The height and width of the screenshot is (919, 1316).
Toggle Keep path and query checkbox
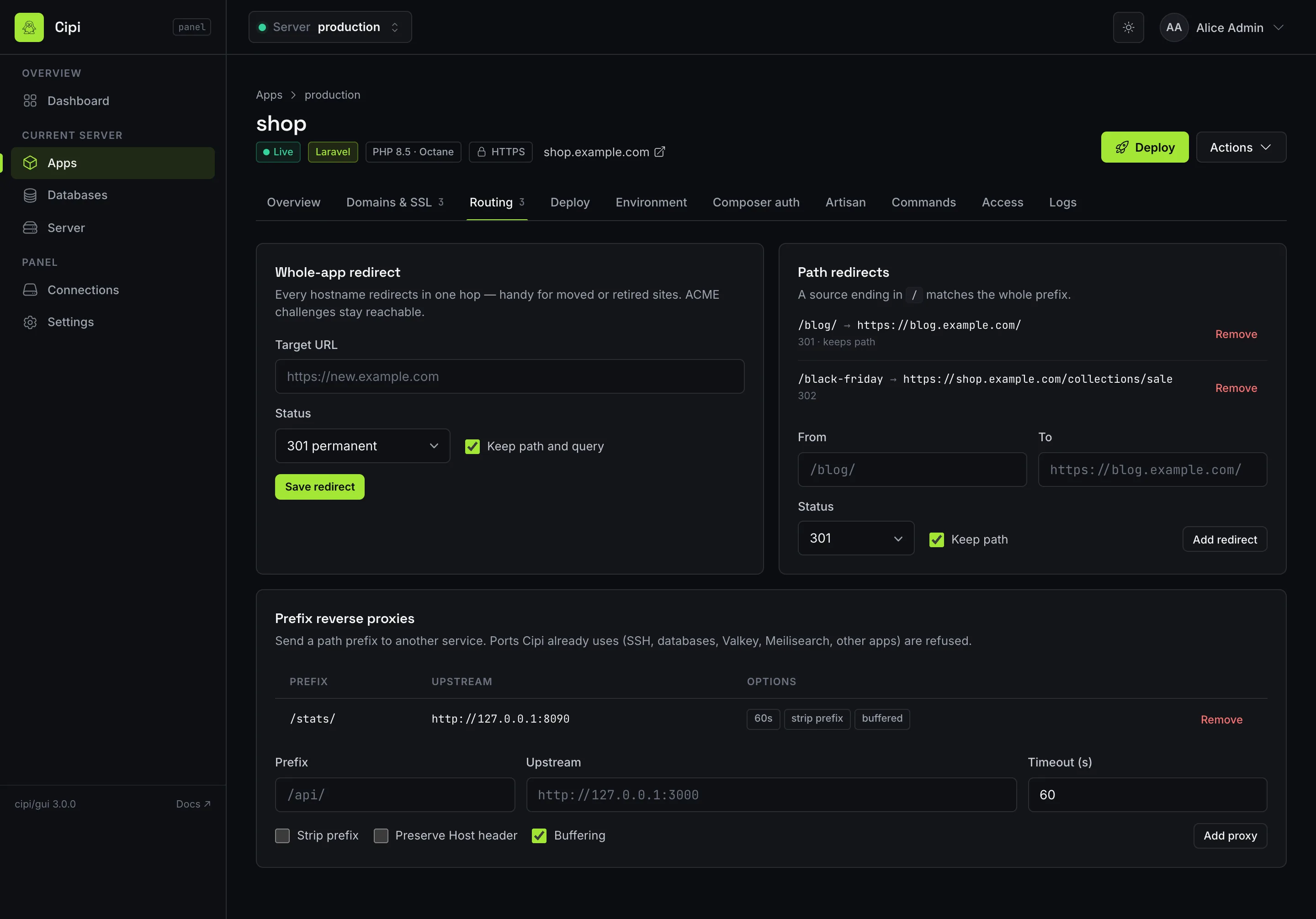point(472,446)
